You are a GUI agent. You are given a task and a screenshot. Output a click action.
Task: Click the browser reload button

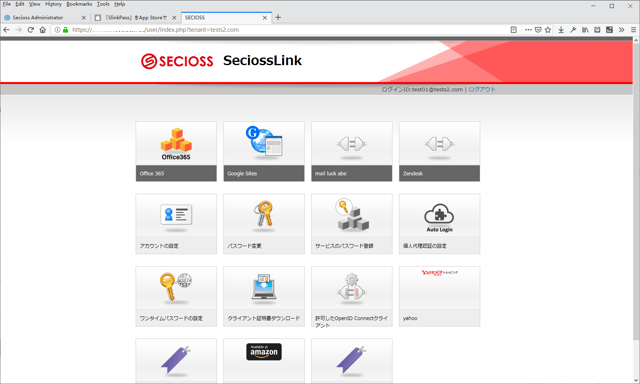click(x=31, y=30)
